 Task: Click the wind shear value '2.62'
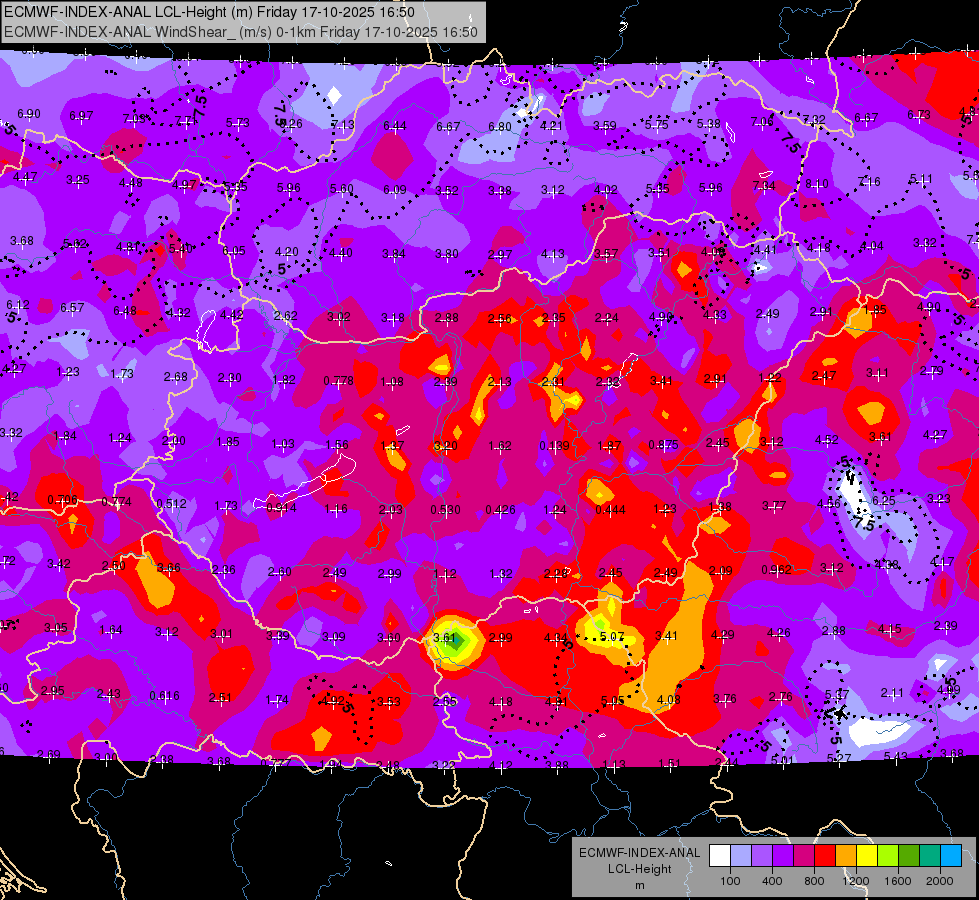pos(285,315)
